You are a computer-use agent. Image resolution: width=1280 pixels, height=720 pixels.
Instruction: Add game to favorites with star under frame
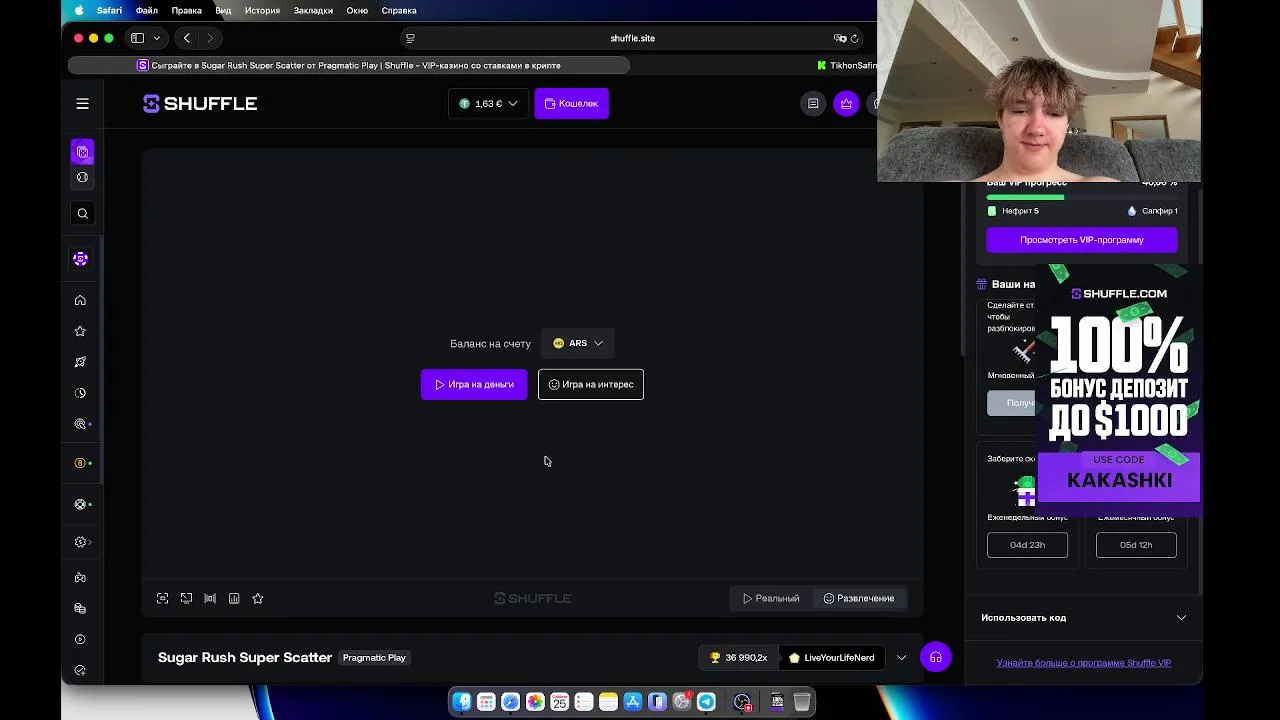258,599
